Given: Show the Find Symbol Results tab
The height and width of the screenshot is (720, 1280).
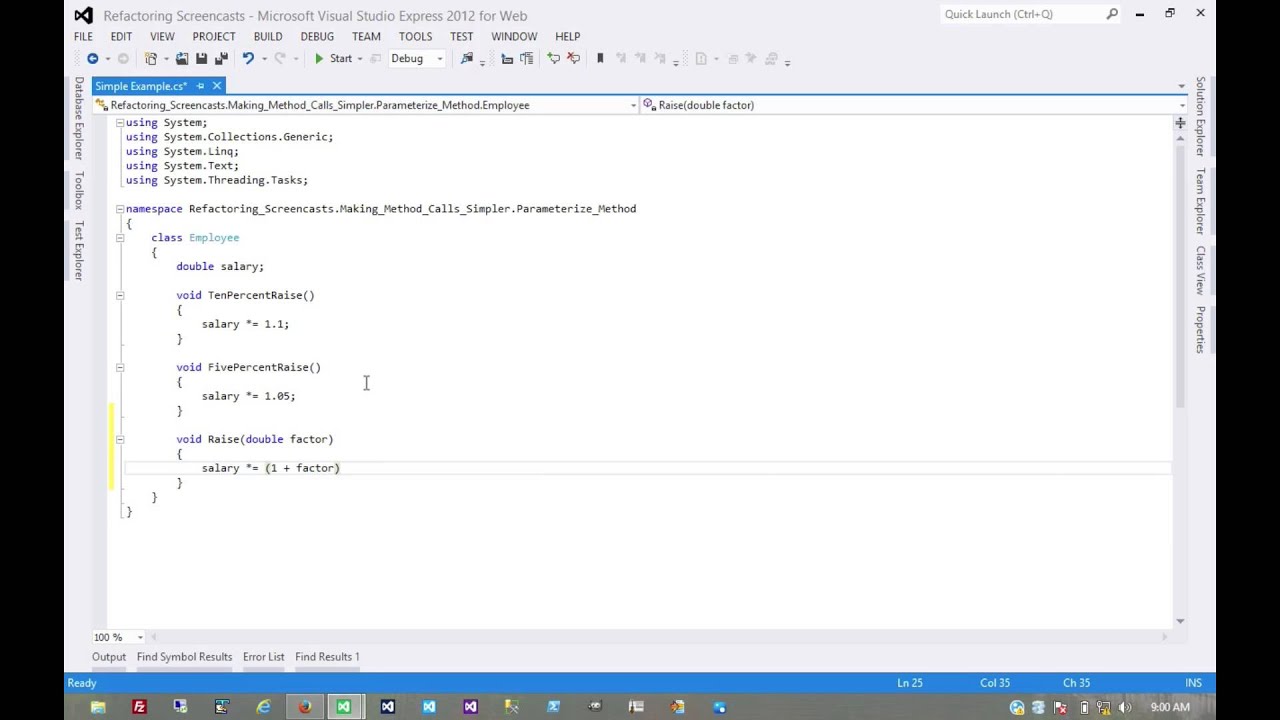Looking at the screenshot, I should tap(184, 657).
